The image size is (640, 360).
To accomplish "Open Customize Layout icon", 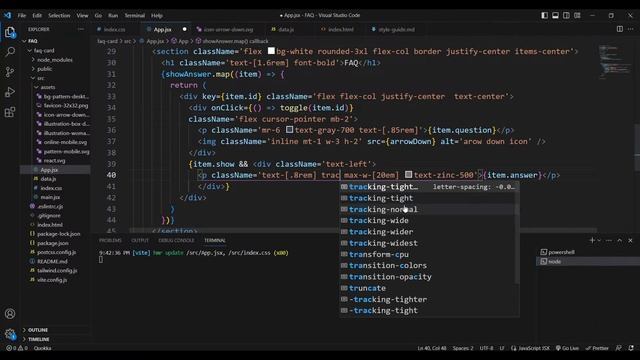I will coord(577,16).
